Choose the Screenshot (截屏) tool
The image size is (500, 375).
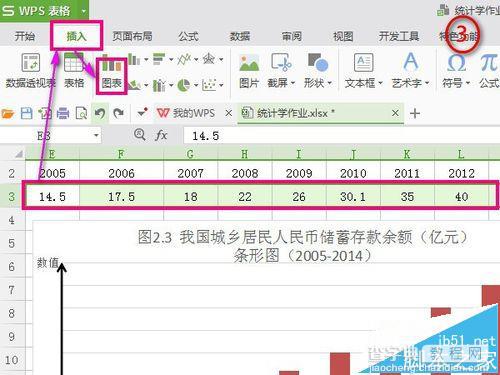click(x=280, y=71)
